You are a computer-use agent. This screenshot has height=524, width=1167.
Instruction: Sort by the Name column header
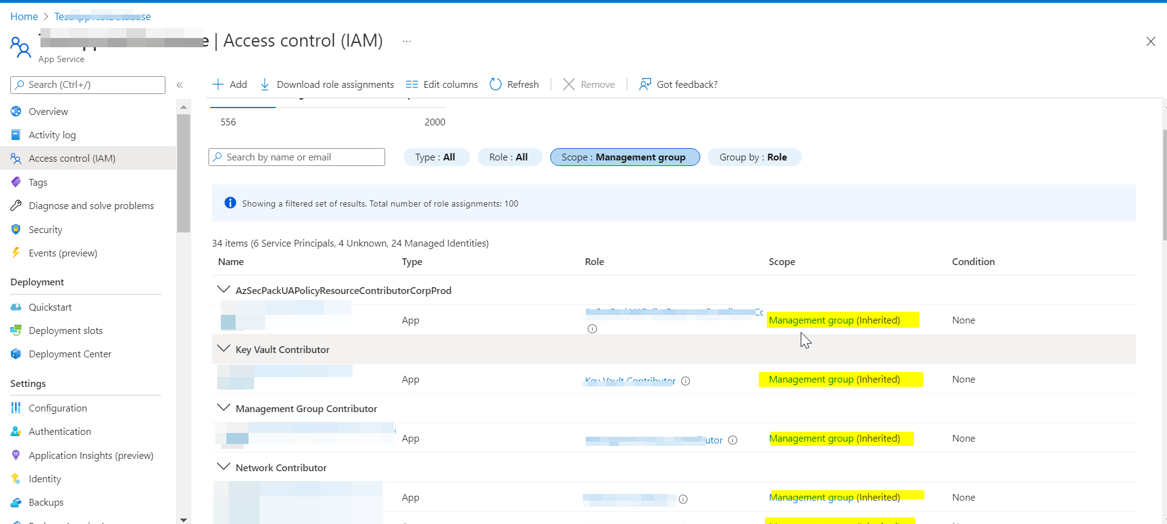[x=231, y=262]
